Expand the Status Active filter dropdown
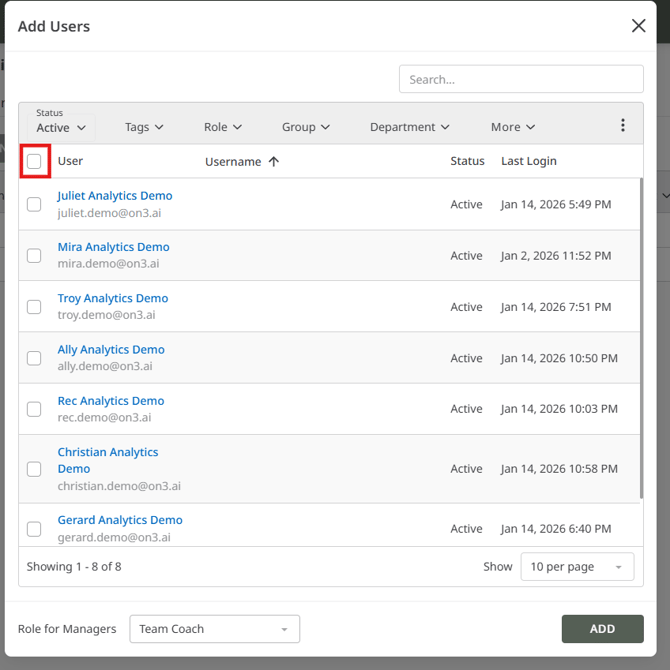 click(64, 127)
